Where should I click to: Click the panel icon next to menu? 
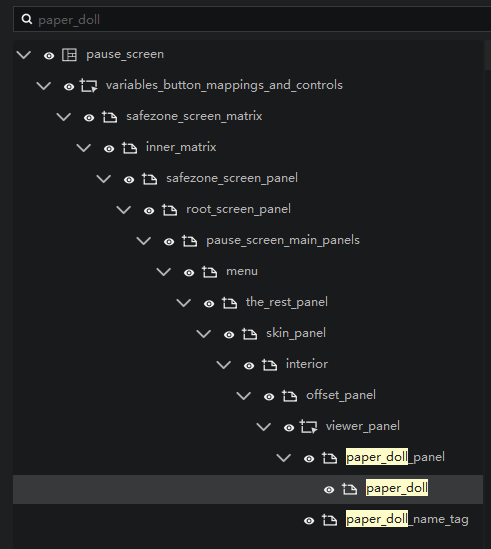(209, 272)
